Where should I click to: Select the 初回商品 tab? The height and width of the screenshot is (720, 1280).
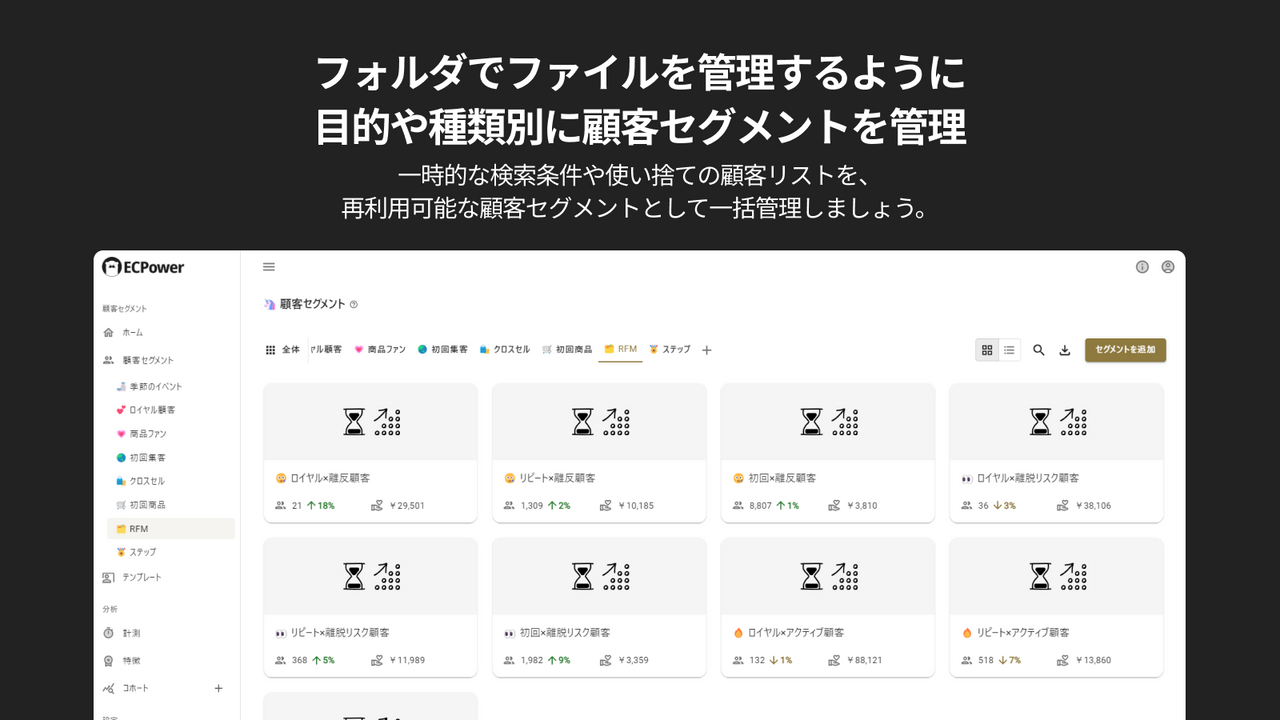(x=567, y=350)
